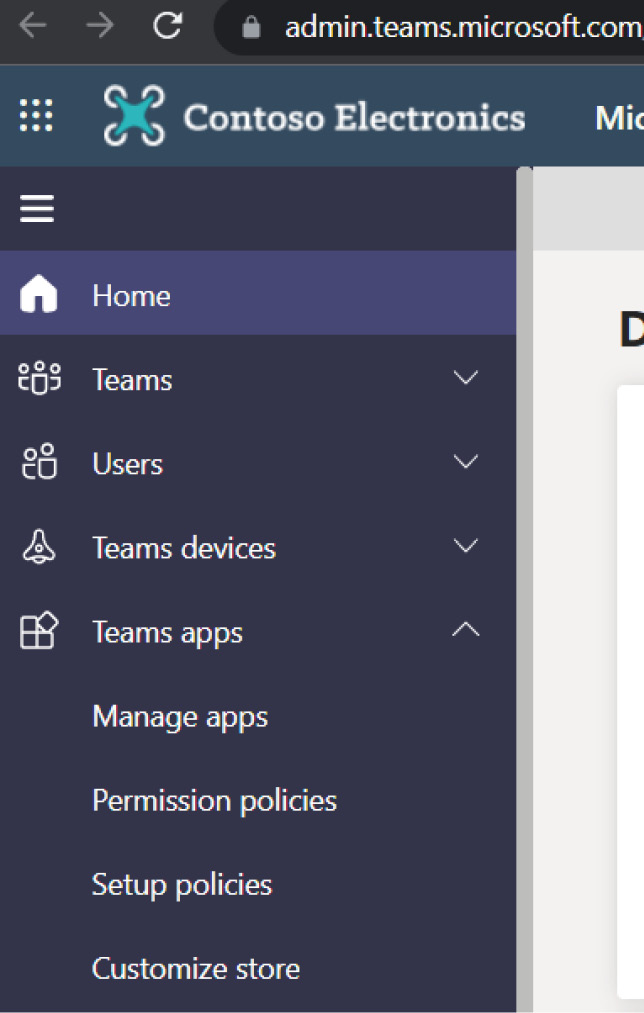Open Manage apps page
Viewport: 644px width, 1013px height.
(180, 717)
